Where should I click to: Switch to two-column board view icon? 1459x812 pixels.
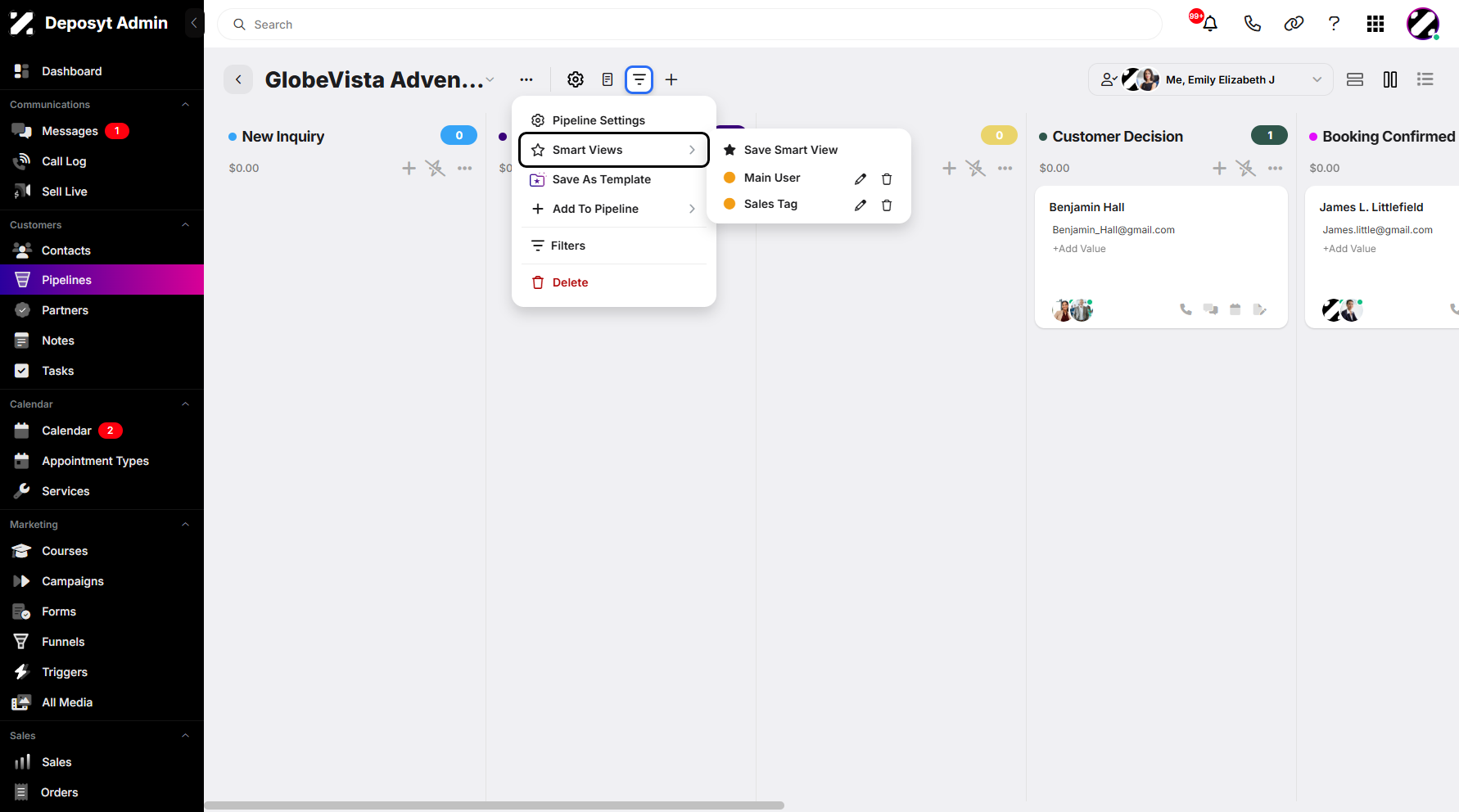[1390, 79]
